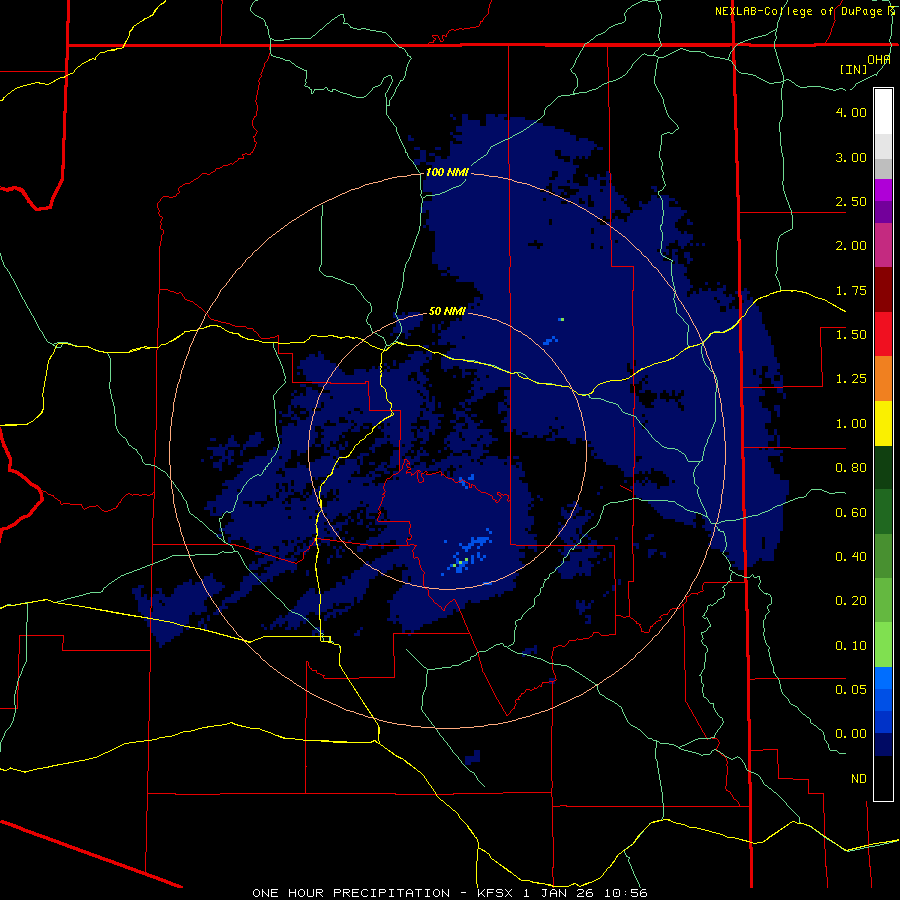Click the 2.50 legend value

pos(851,201)
